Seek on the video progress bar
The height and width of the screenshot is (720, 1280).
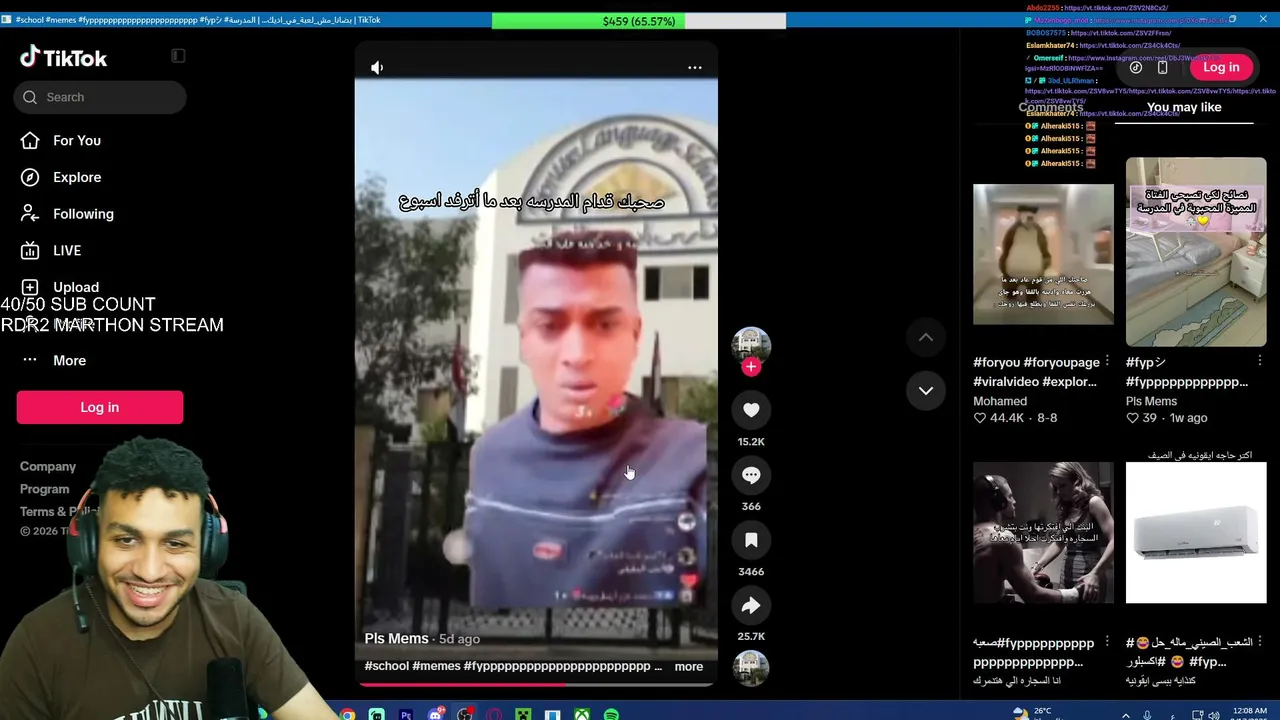tap(536, 684)
